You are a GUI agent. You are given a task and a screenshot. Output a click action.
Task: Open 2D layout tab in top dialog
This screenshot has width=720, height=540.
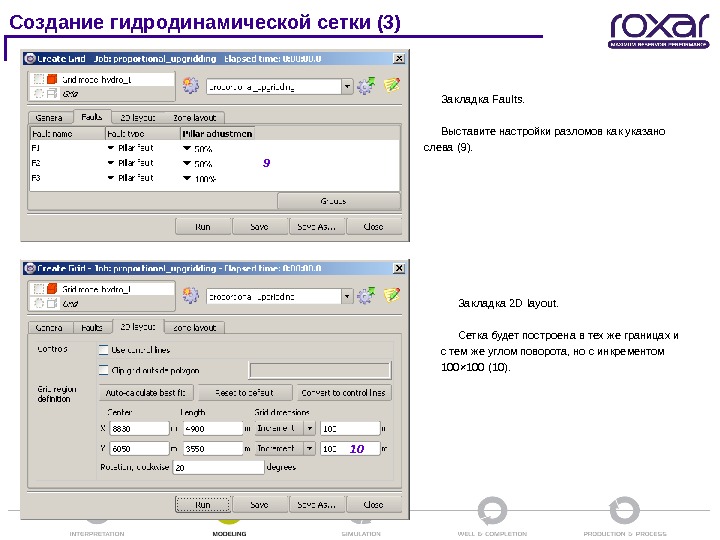tap(137, 118)
